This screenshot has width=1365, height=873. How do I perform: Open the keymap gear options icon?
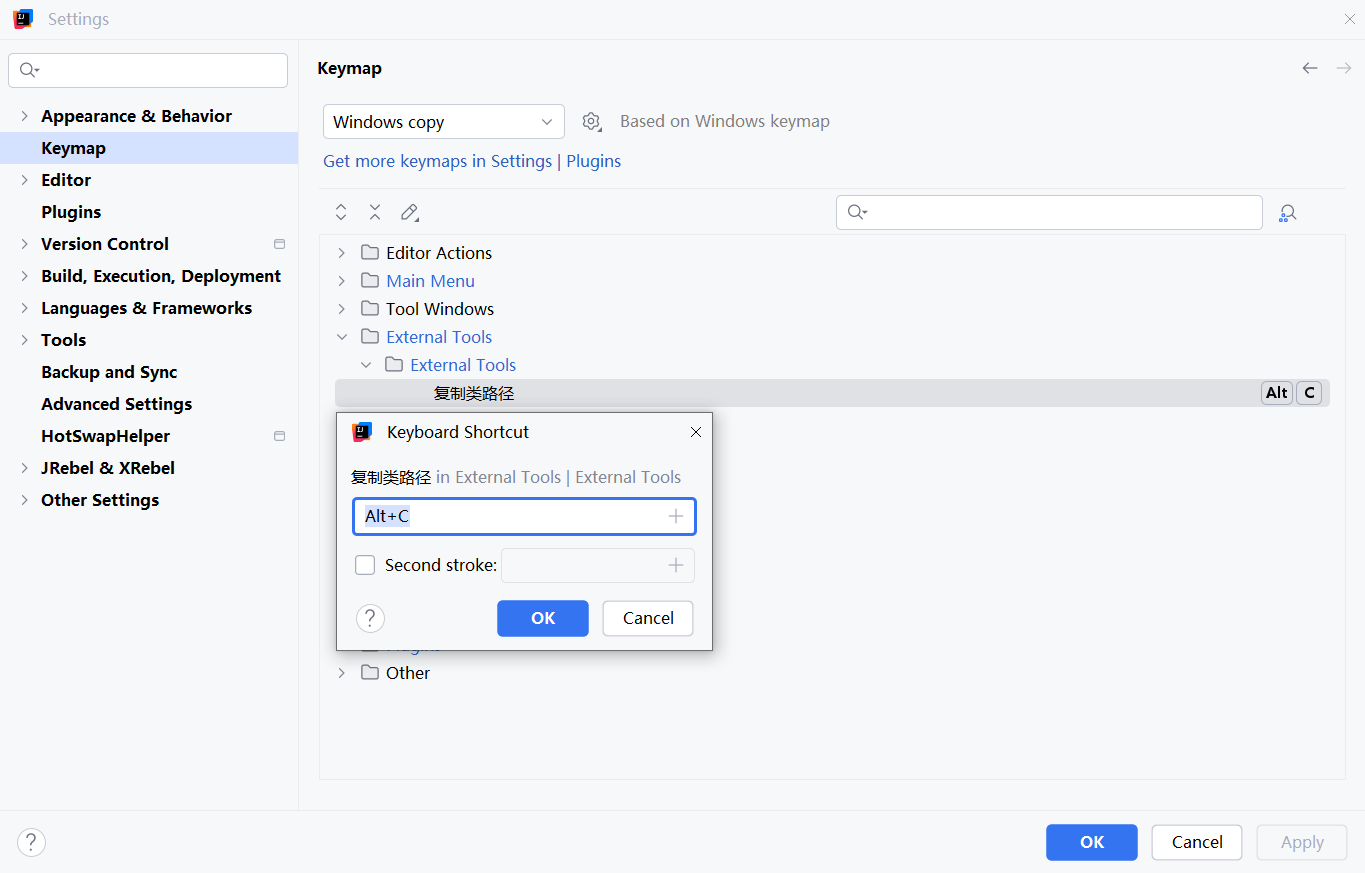[x=592, y=122]
